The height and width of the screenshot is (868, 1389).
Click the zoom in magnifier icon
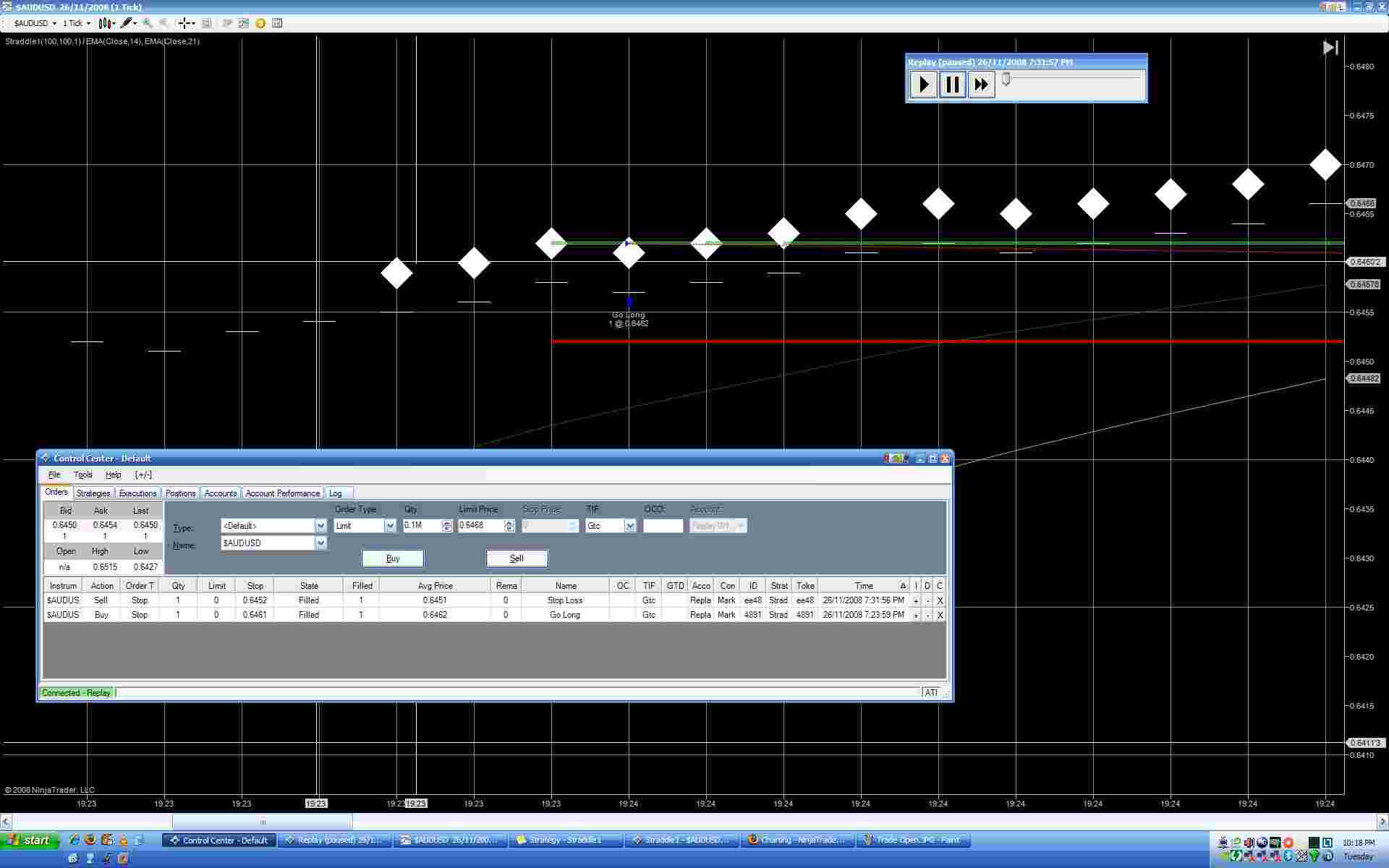point(148,23)
